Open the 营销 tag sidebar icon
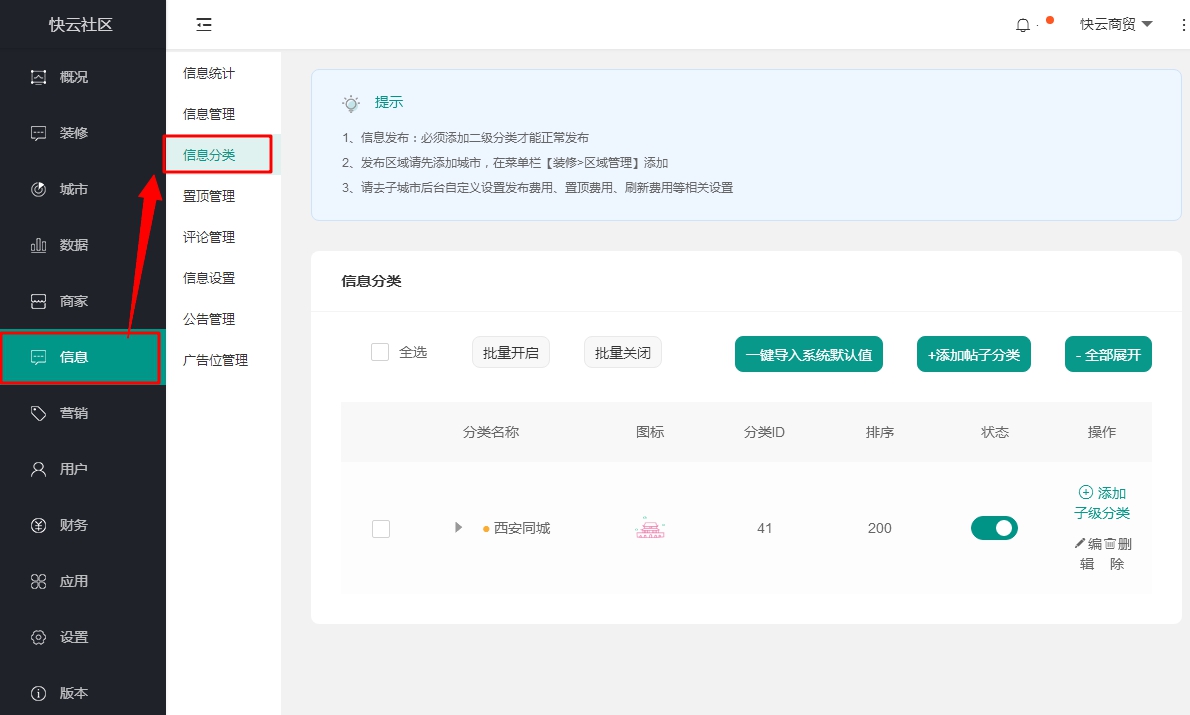Viewport: 1190px width, 715px height. [39, 413]
